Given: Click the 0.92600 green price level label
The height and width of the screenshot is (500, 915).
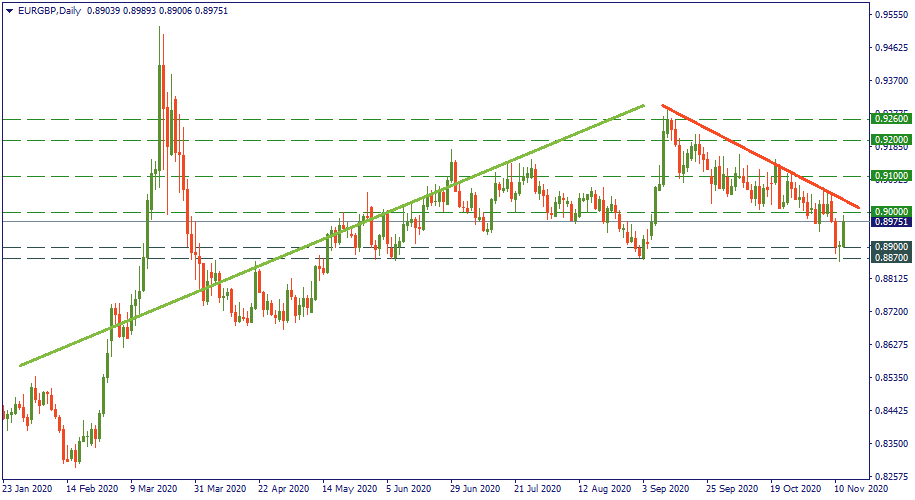Looking at the screenshot, I should (888, 119).
